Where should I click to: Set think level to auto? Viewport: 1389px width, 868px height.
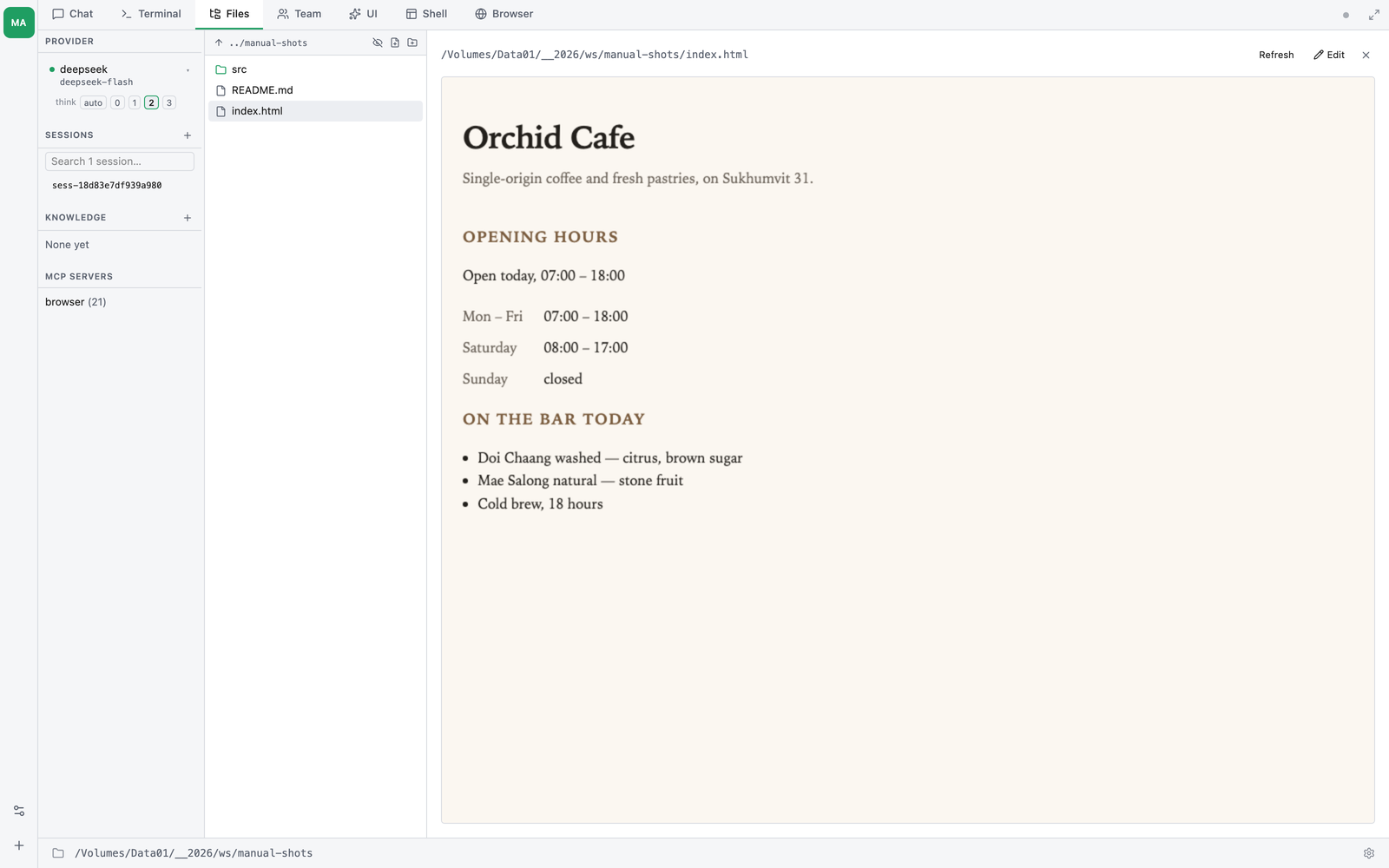[93, 102]
